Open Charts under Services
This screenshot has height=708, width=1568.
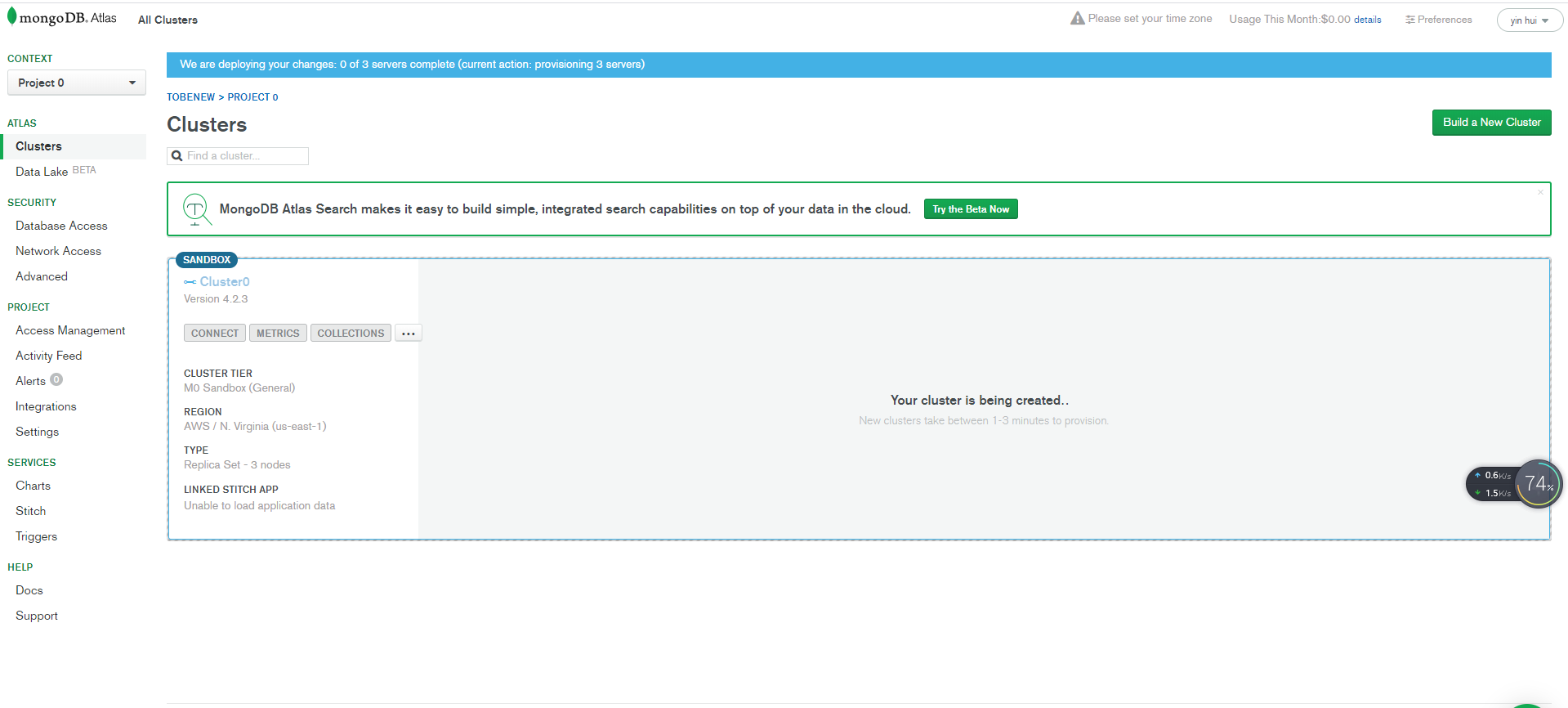coord(33,486)
